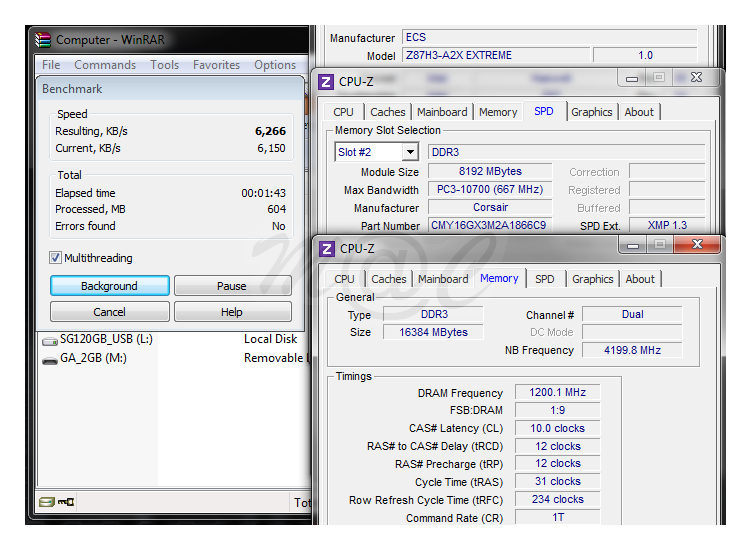Open the Commands menu in WinRAR

(x=105, y=65)
